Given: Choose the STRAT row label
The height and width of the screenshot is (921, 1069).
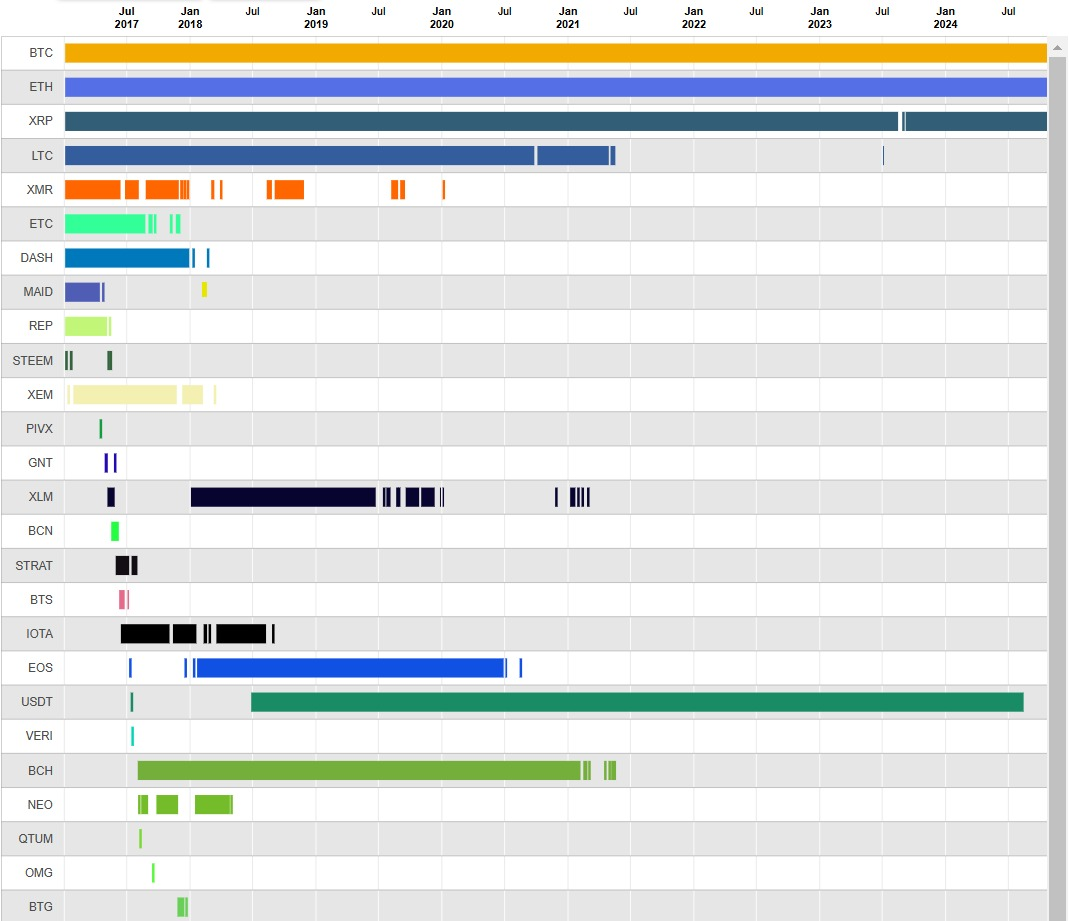Looking at the screenshot, I should (34, 566).
